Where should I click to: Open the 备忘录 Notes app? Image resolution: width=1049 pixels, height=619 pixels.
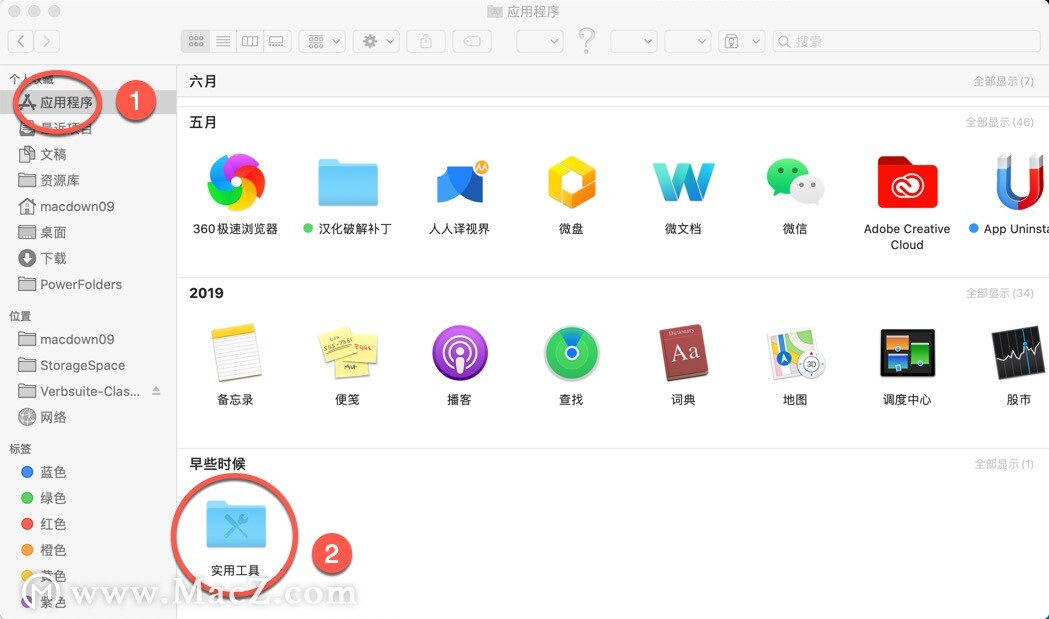click(x=236, y=353)
